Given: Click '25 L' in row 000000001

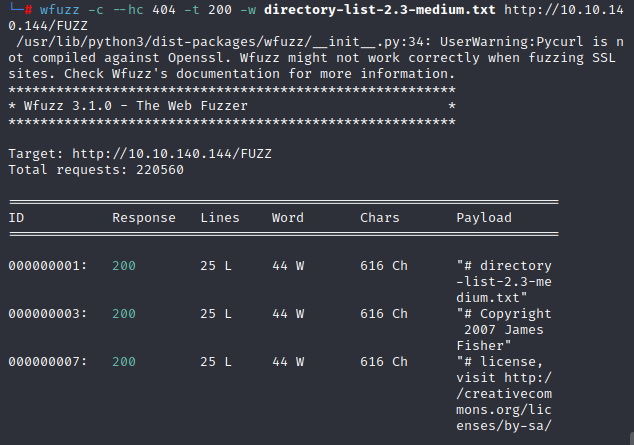Looking at the screenshot, I should (216, 266).
